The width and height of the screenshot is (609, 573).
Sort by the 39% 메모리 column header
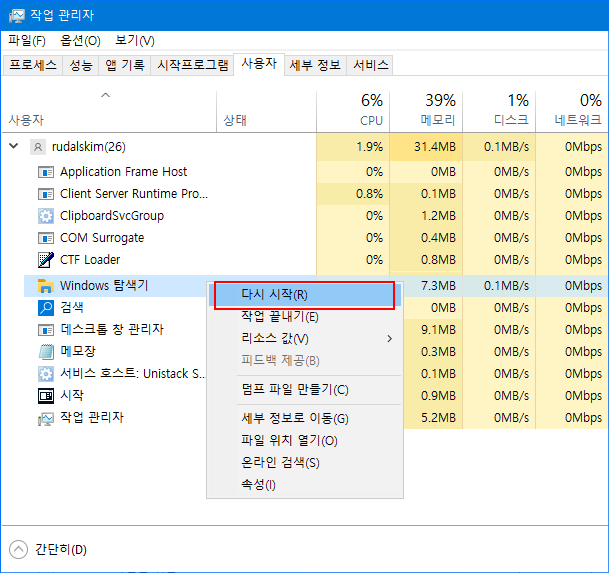[x=426, y=112]
